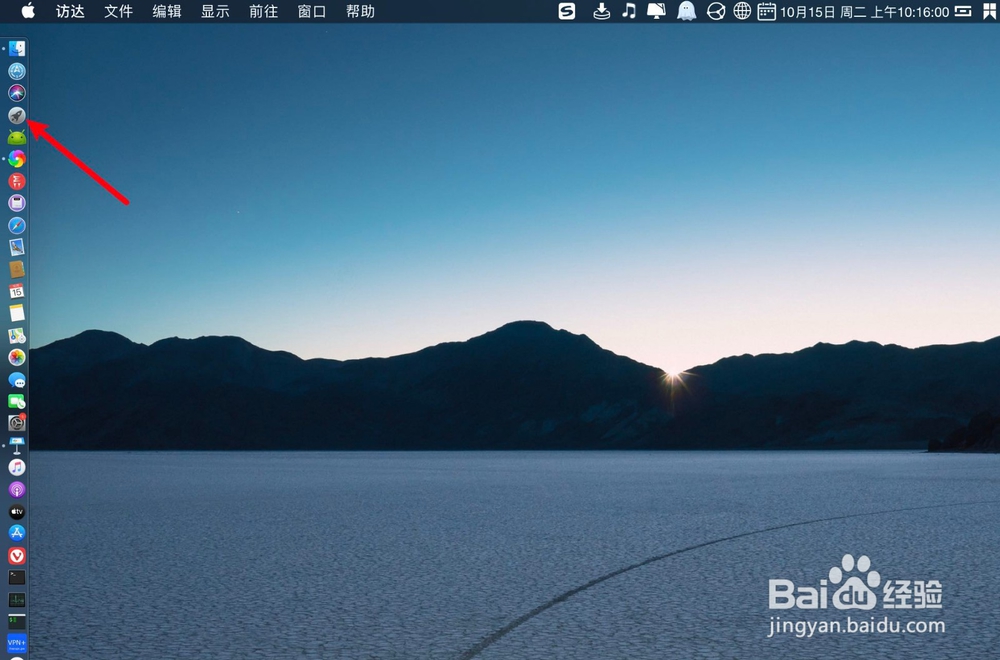Open Launchpad rocket icon in Dock
The width and height of the screenshot is (1000, 660).
(17, 115)
